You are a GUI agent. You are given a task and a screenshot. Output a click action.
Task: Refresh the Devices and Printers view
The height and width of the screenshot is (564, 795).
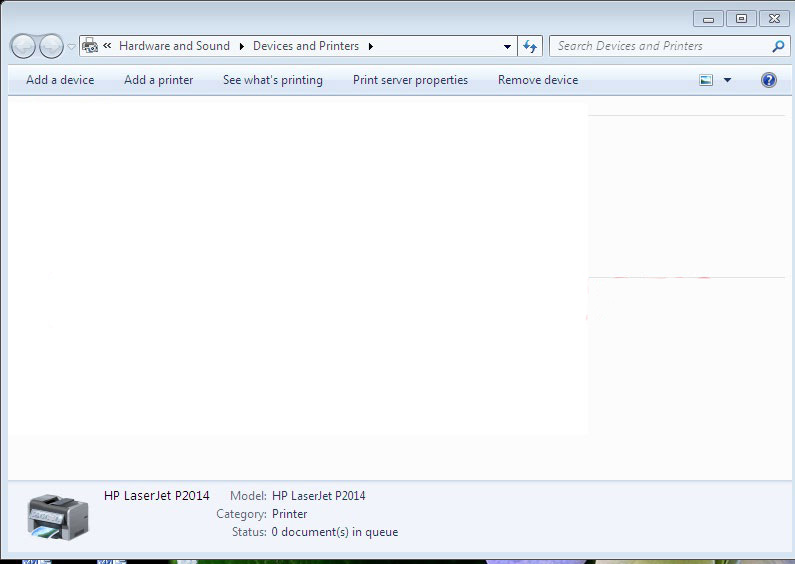(x=530, y=46)
